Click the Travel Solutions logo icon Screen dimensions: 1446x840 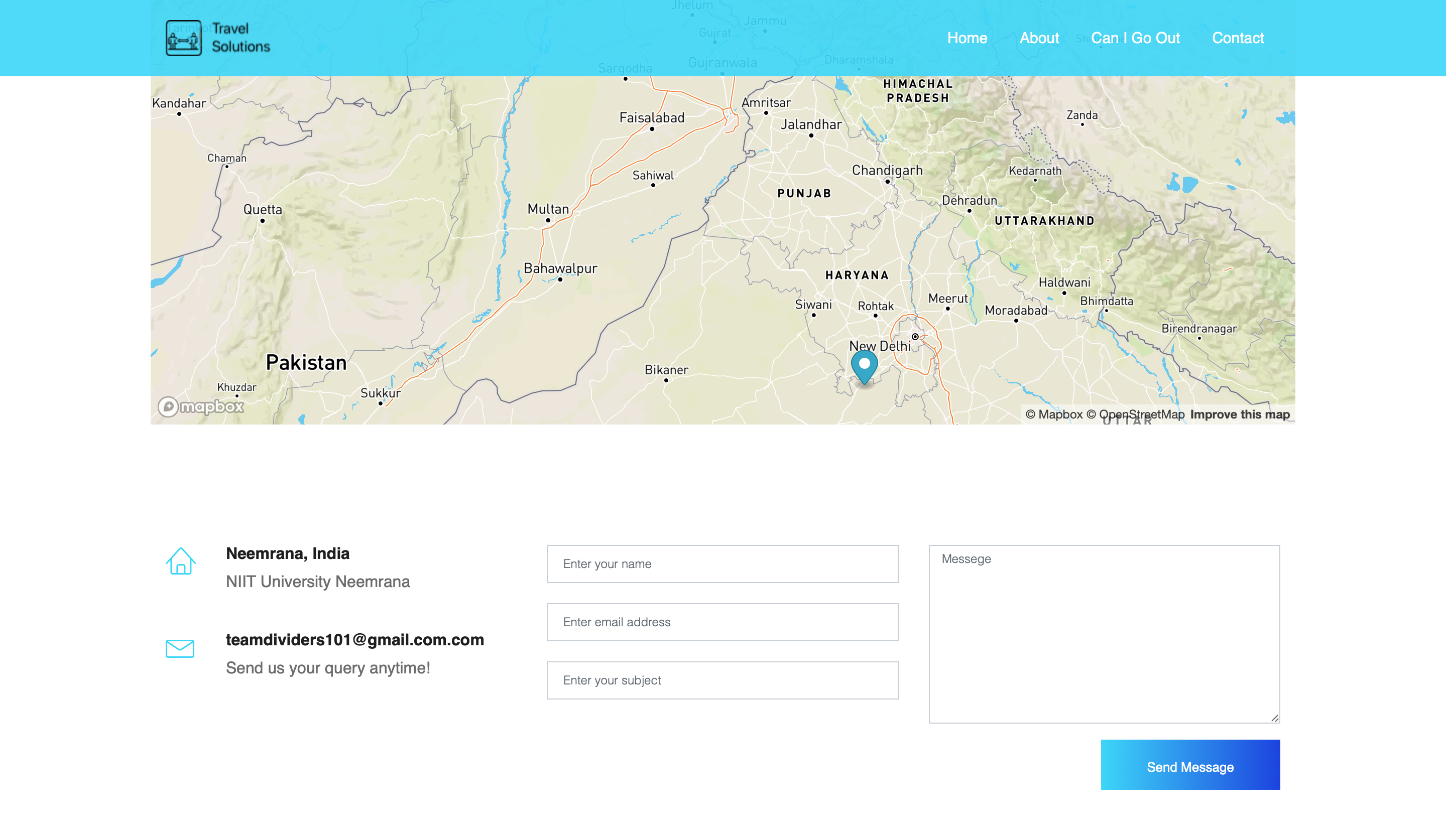coord(184,38)
